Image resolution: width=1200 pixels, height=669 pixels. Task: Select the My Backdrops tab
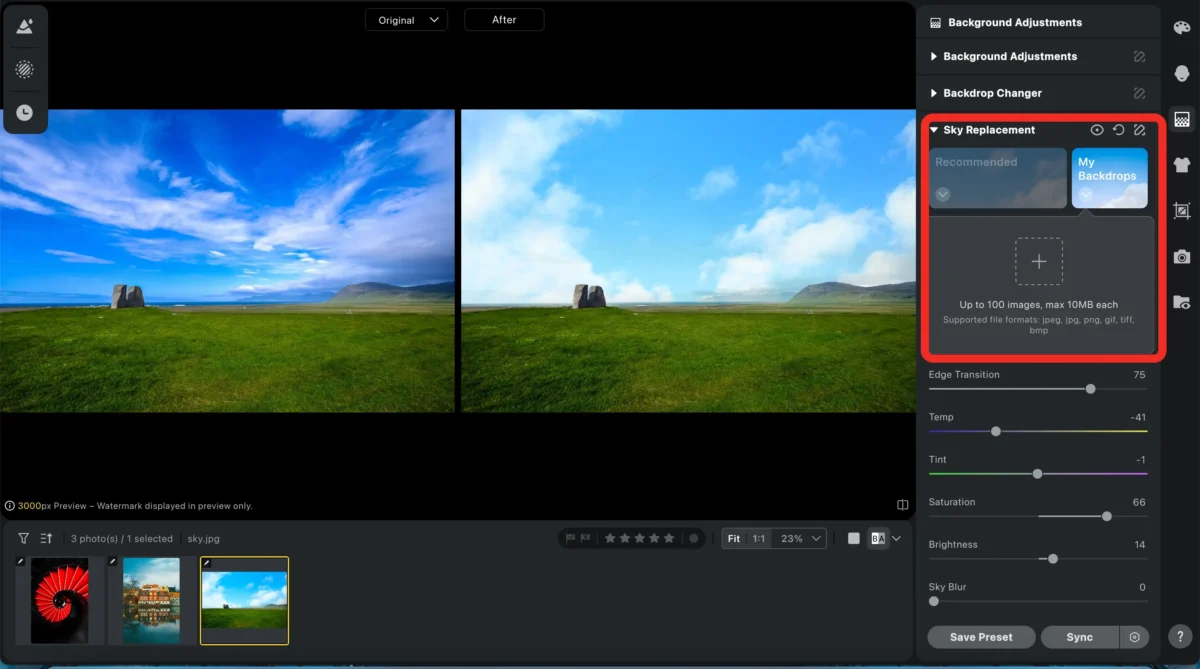(x=1109, y=176)
